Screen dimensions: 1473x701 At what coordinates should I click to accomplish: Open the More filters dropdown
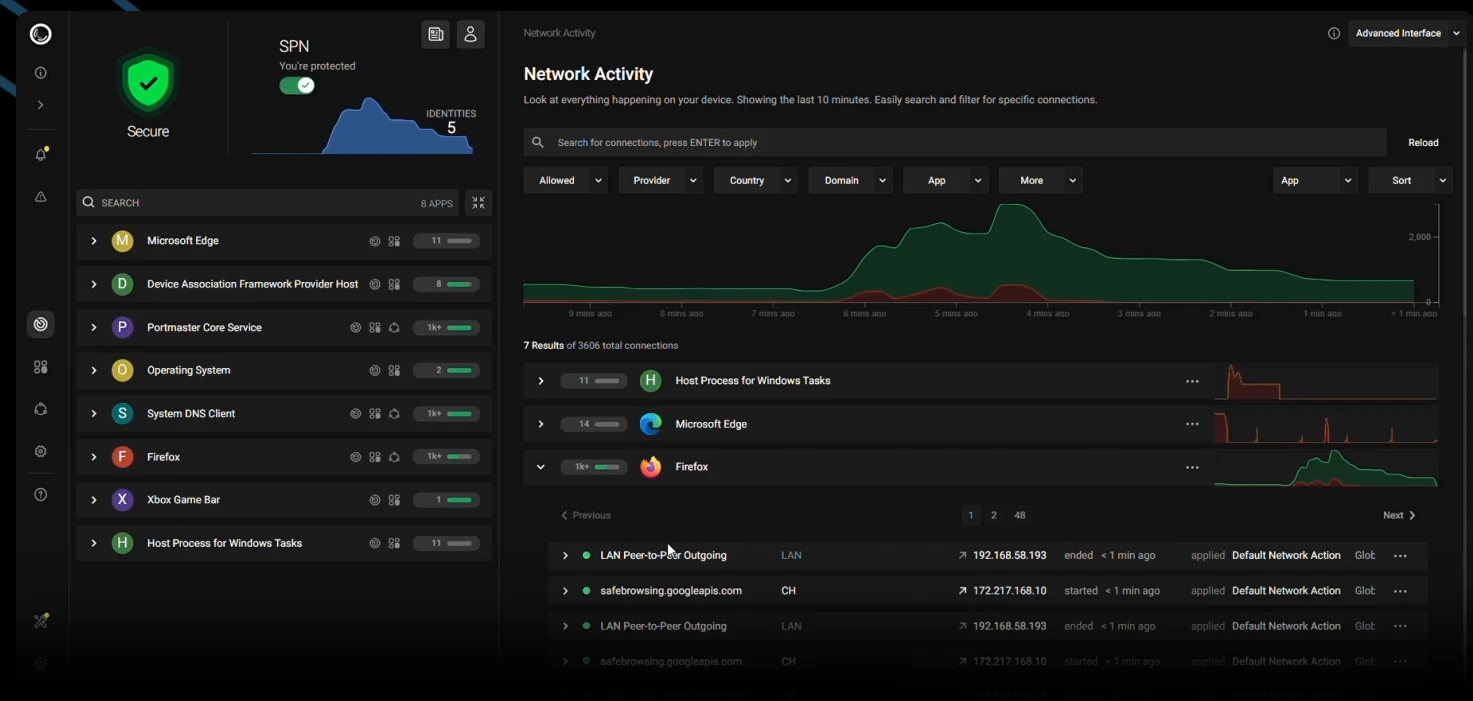pos(1040,180)
